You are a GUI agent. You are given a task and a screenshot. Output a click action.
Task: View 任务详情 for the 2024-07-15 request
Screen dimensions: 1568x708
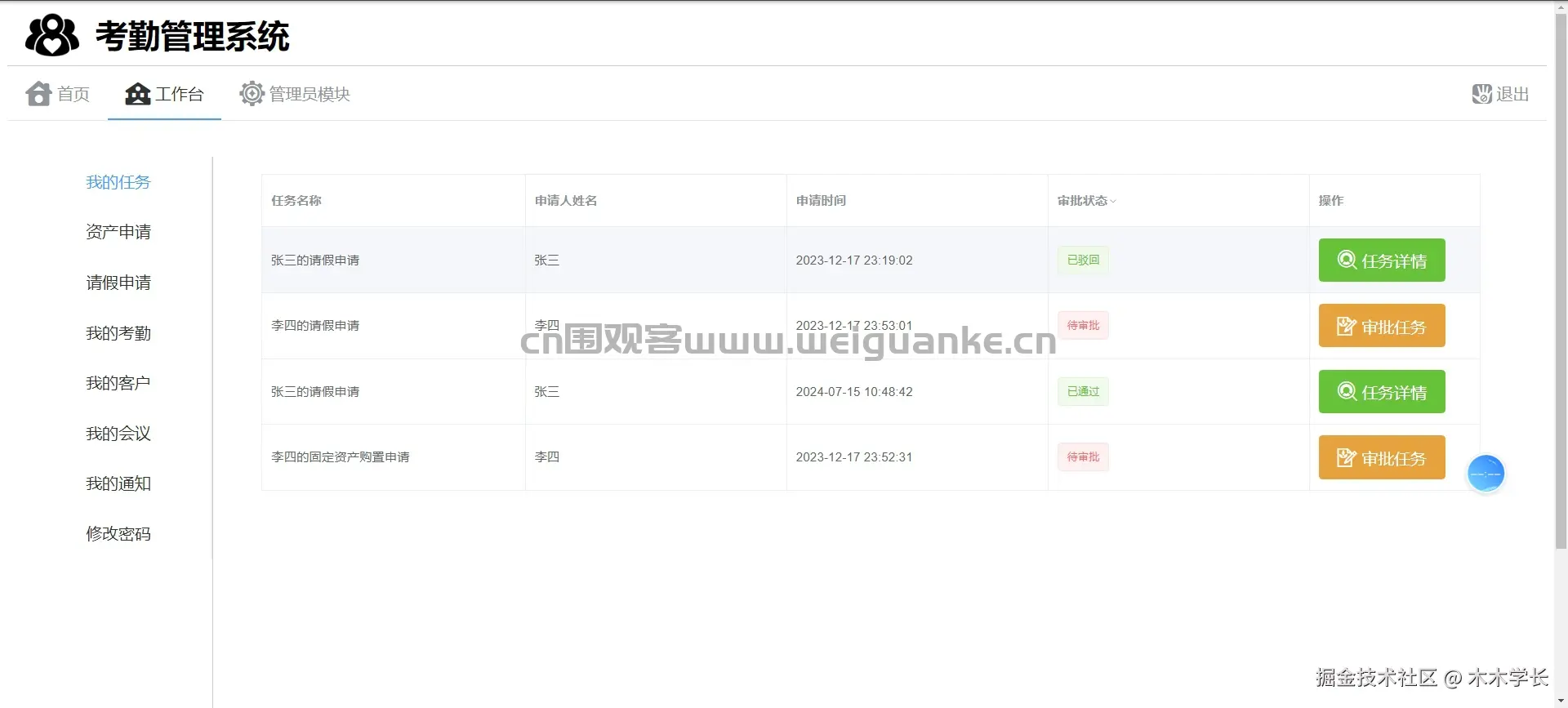tap(1382, 391)
